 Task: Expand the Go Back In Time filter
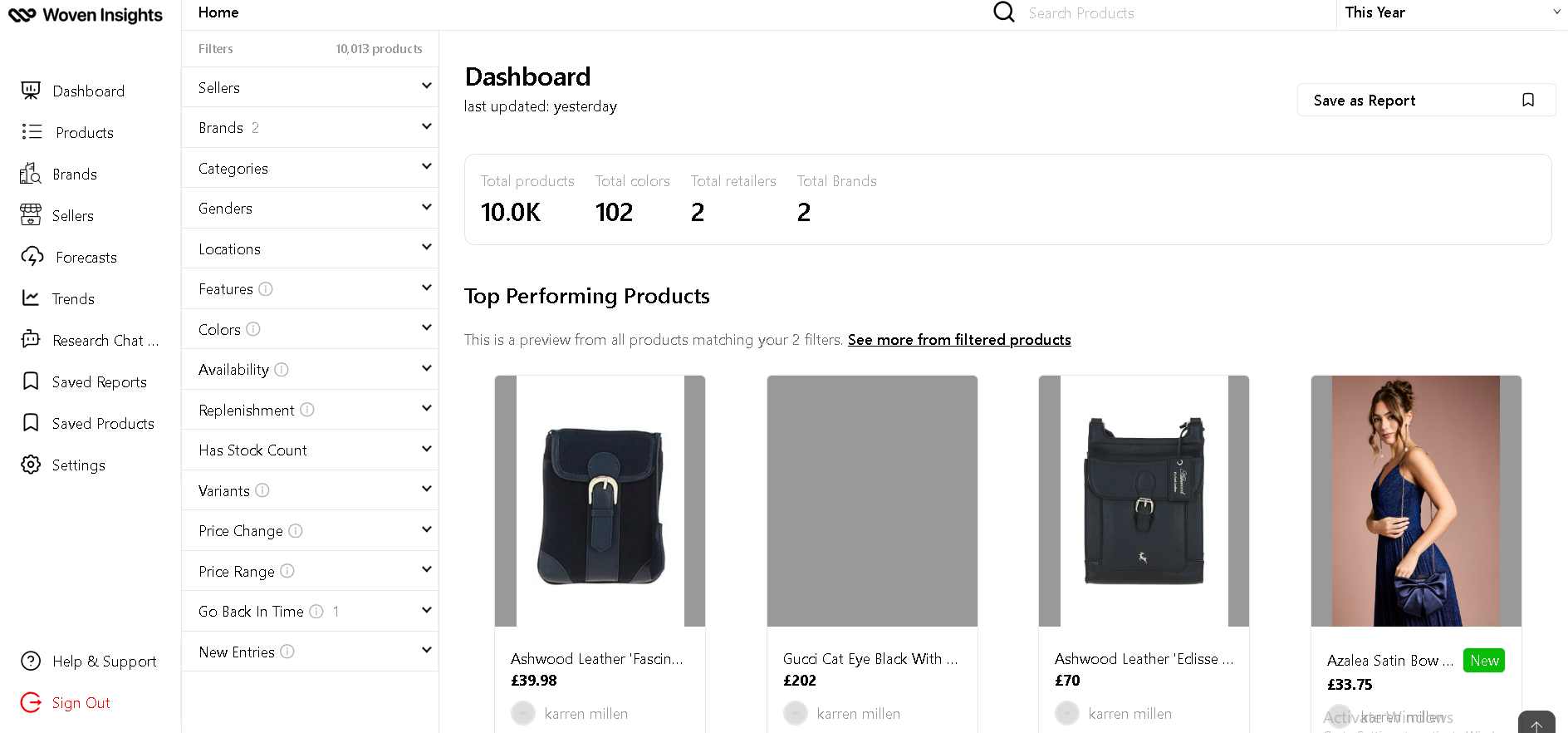click(x=426, y=611)
